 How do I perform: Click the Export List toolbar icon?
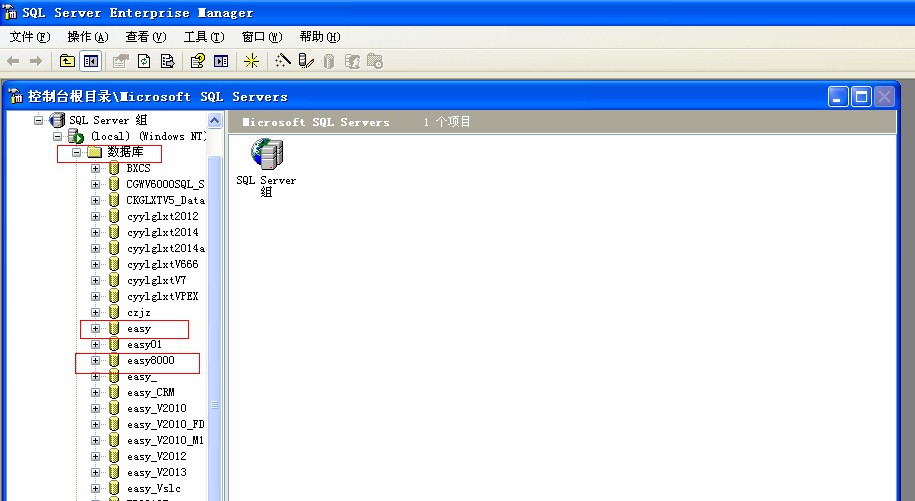point(167,61)
